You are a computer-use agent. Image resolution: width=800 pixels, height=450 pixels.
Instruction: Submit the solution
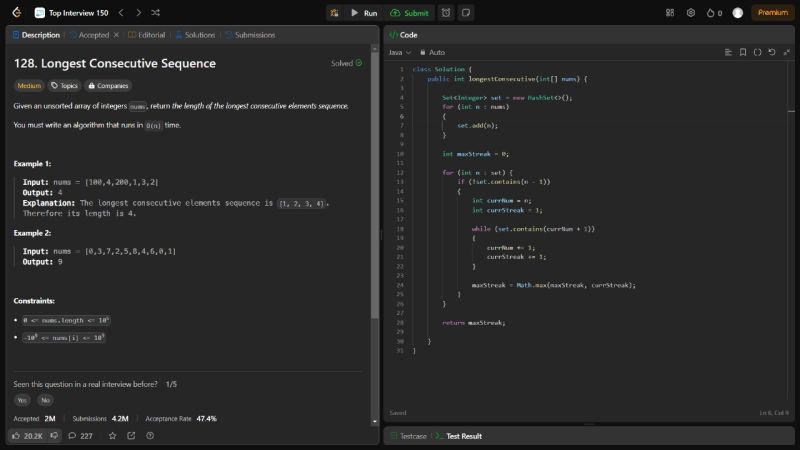[x=409, y=13]
